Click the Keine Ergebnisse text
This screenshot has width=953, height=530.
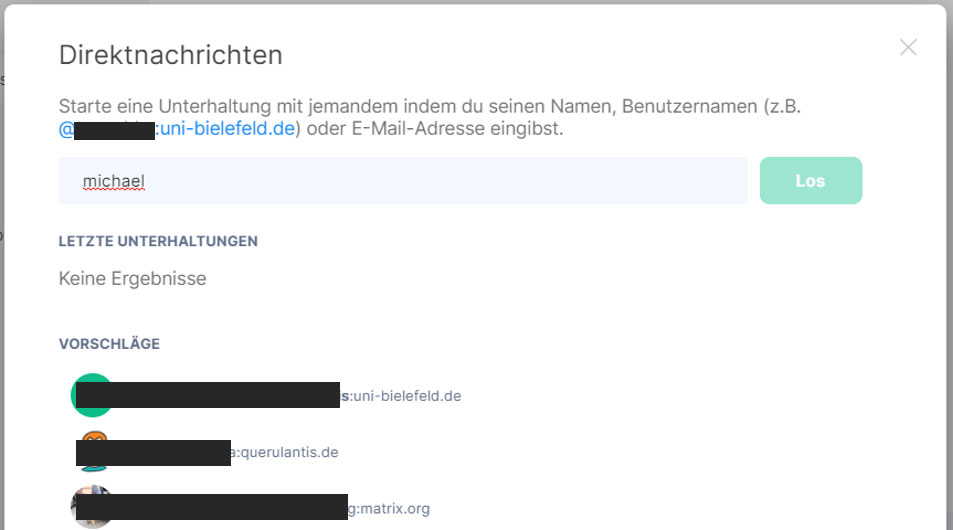132,278
